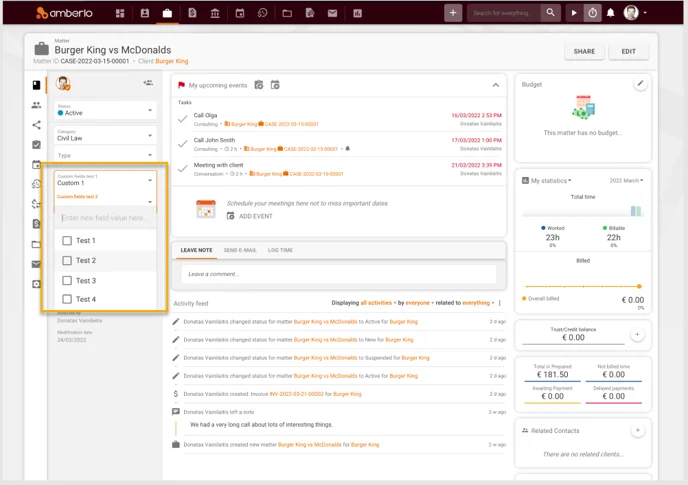The width and height of the screenshot is (688, 485).
Task: Open the mail envelope icon in top bar
Action: tap(332, 13)
